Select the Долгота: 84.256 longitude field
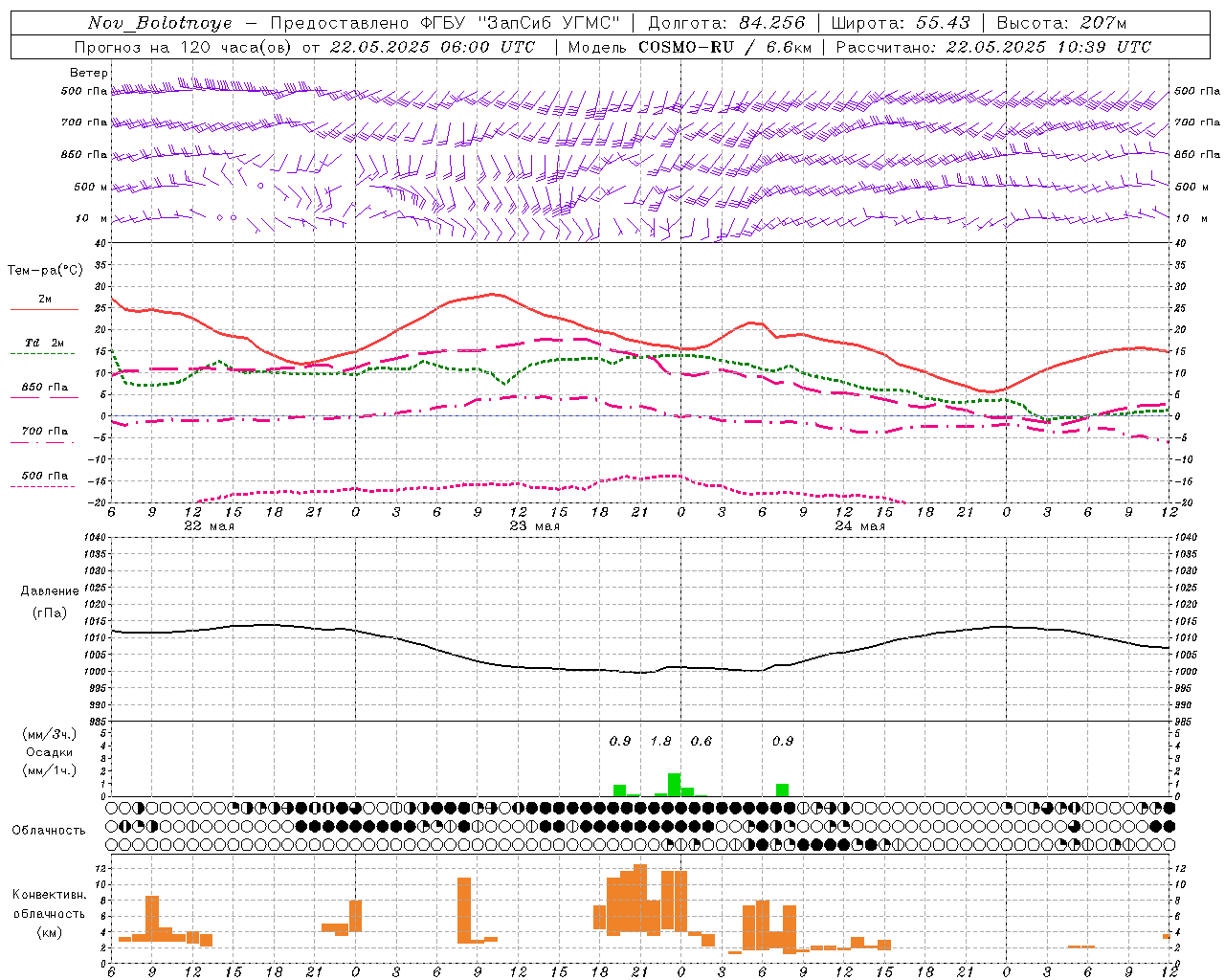Image resolution: width=1225 pixels, height=980 pixels. tap(726, 23)
